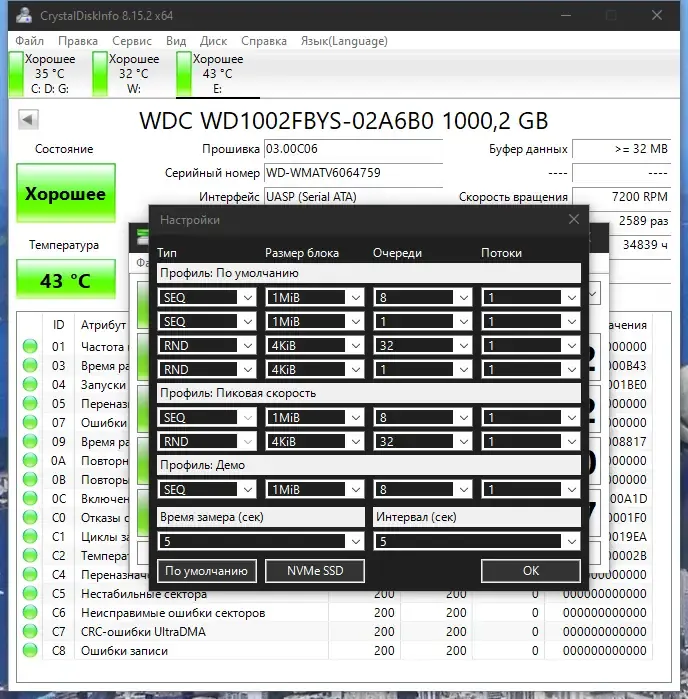Viewport: 688px width, 699px height.
Task: Open Peak profile RND block size 4KiB dropdown
Action: click(x=315, y=441)
